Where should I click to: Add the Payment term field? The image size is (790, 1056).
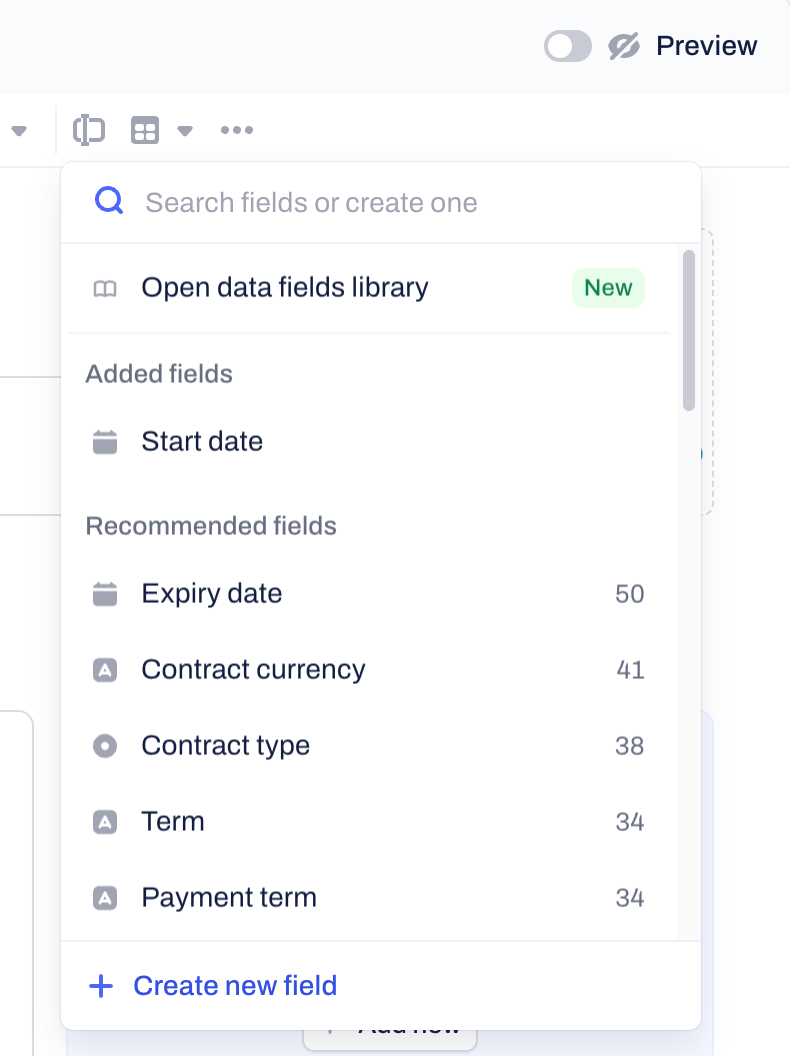[x=369, y=897]
